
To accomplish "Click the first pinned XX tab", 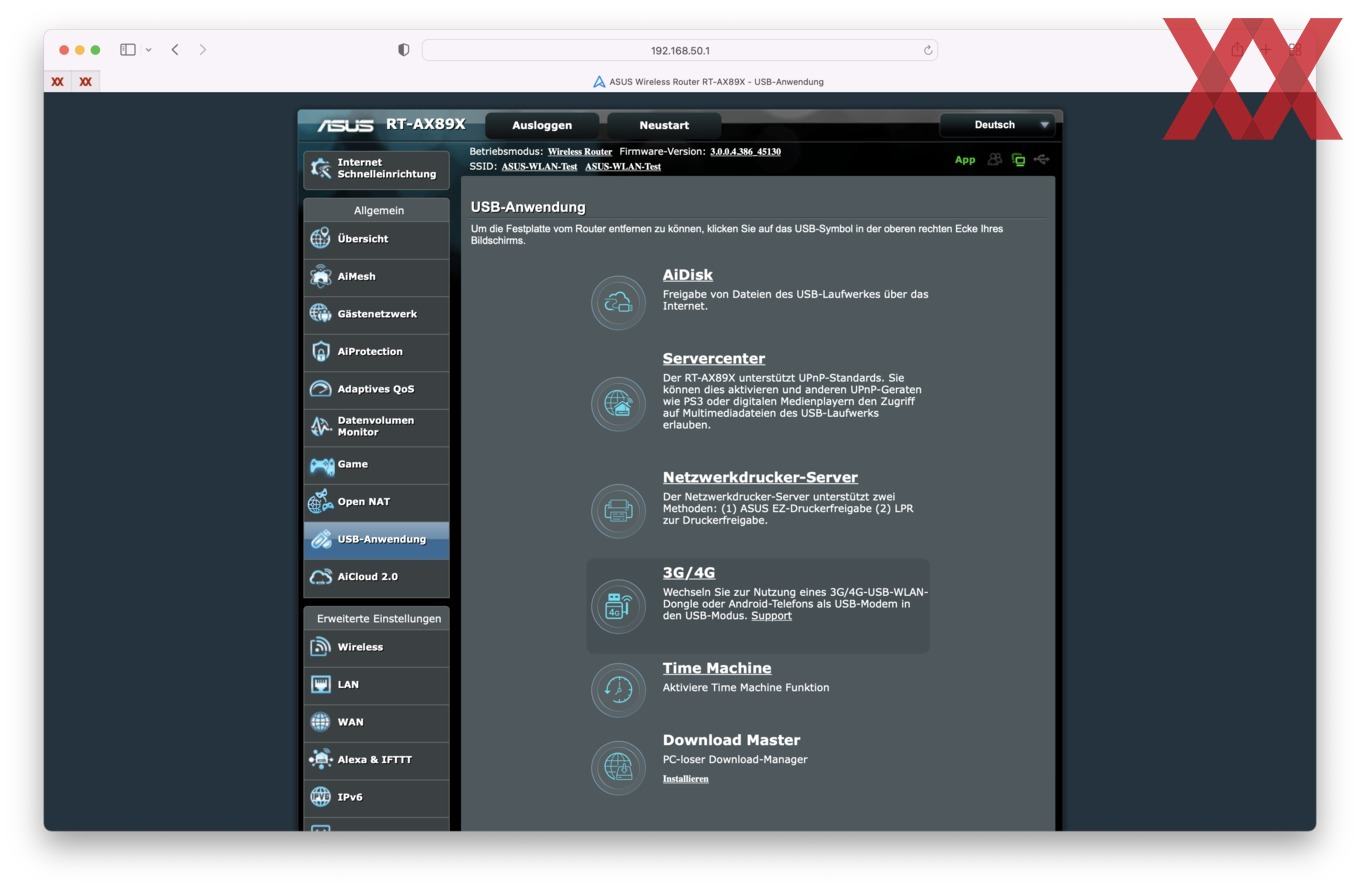I will pyautogui.click(x=58, y=82).
